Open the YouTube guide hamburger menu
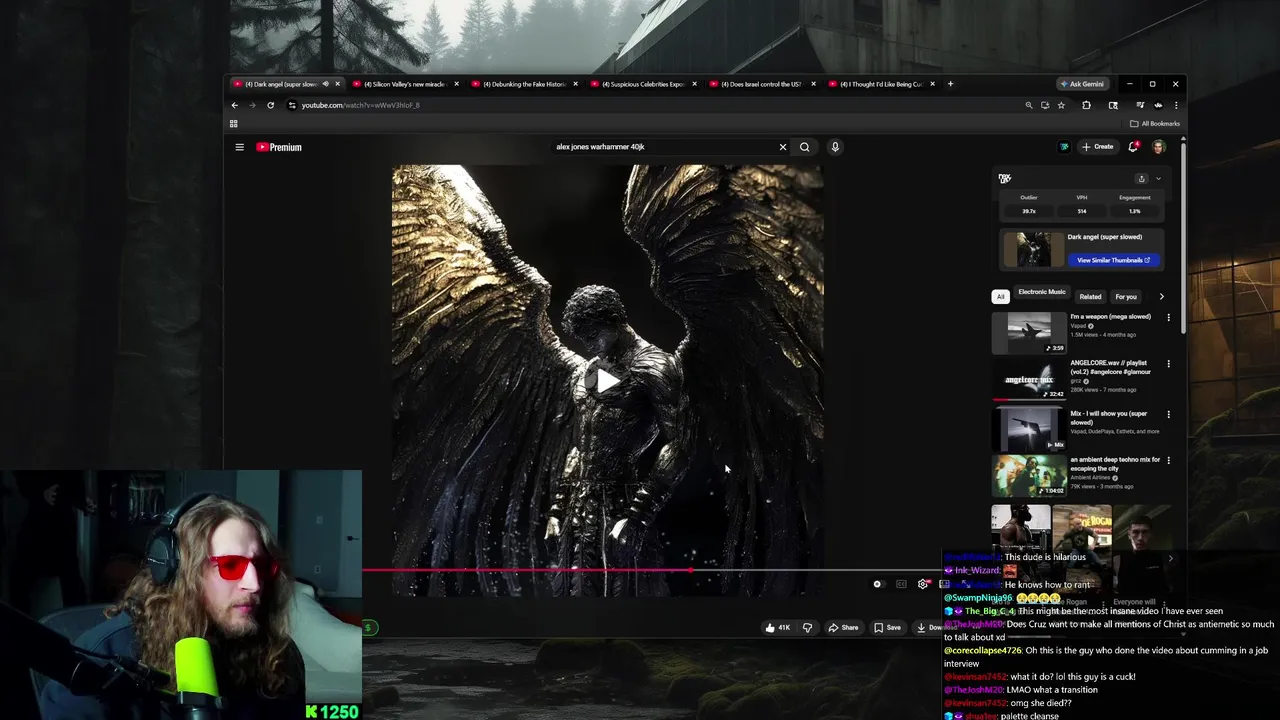The width and height of the screenshot is (1280, 720). 239,147
